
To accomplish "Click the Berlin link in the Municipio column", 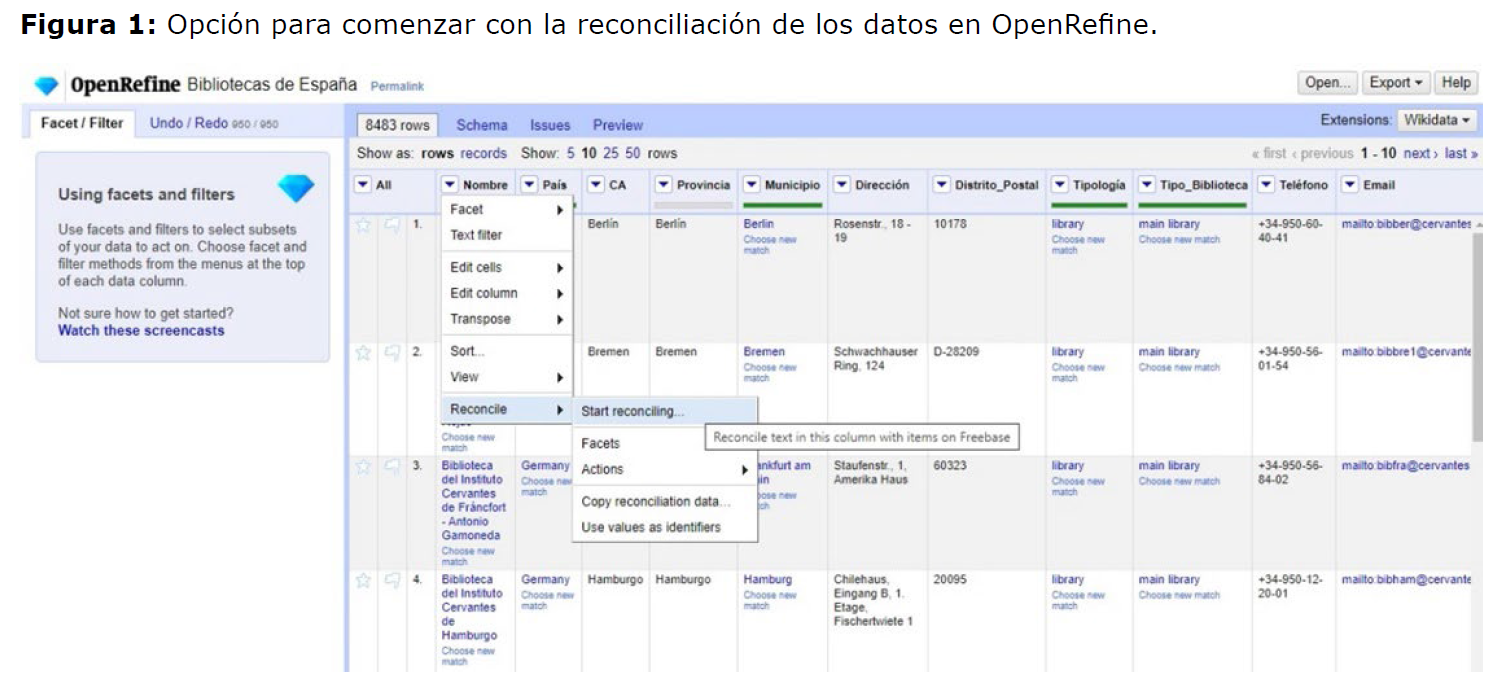I will pos(759,224).
